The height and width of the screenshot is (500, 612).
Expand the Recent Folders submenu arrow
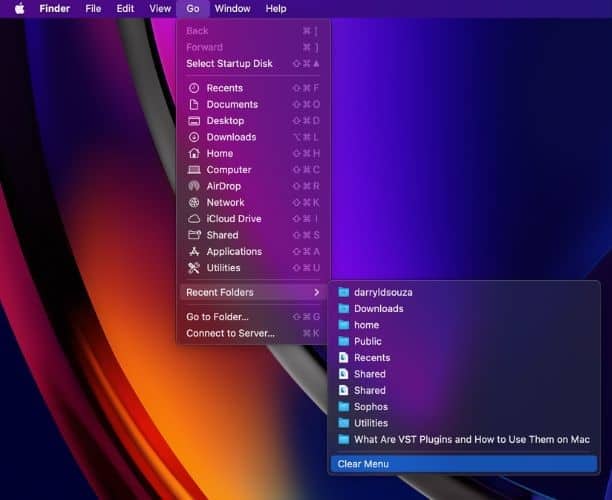[317, 292]
